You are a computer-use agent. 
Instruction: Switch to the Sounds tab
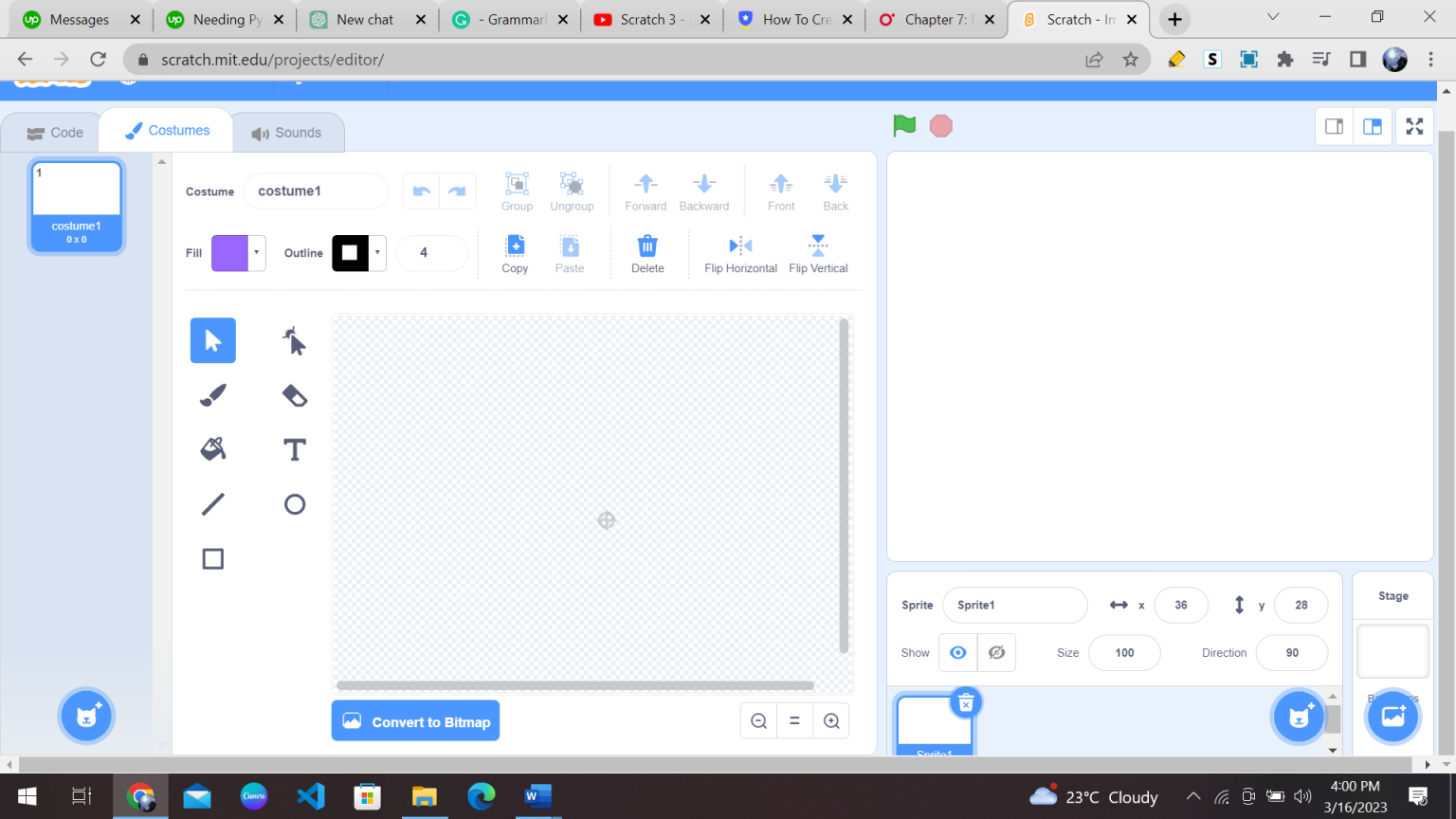[x=287, y=132]
